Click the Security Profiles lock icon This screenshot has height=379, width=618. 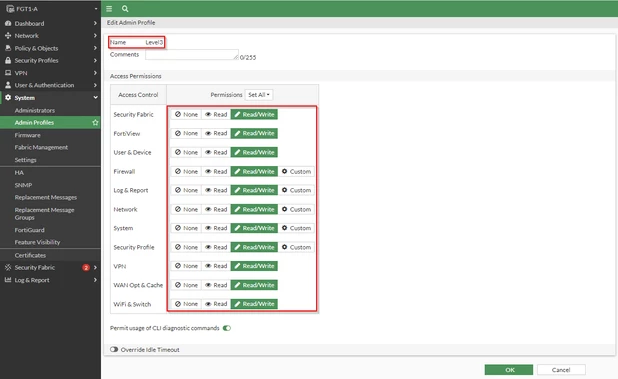[x=8, y=60]
